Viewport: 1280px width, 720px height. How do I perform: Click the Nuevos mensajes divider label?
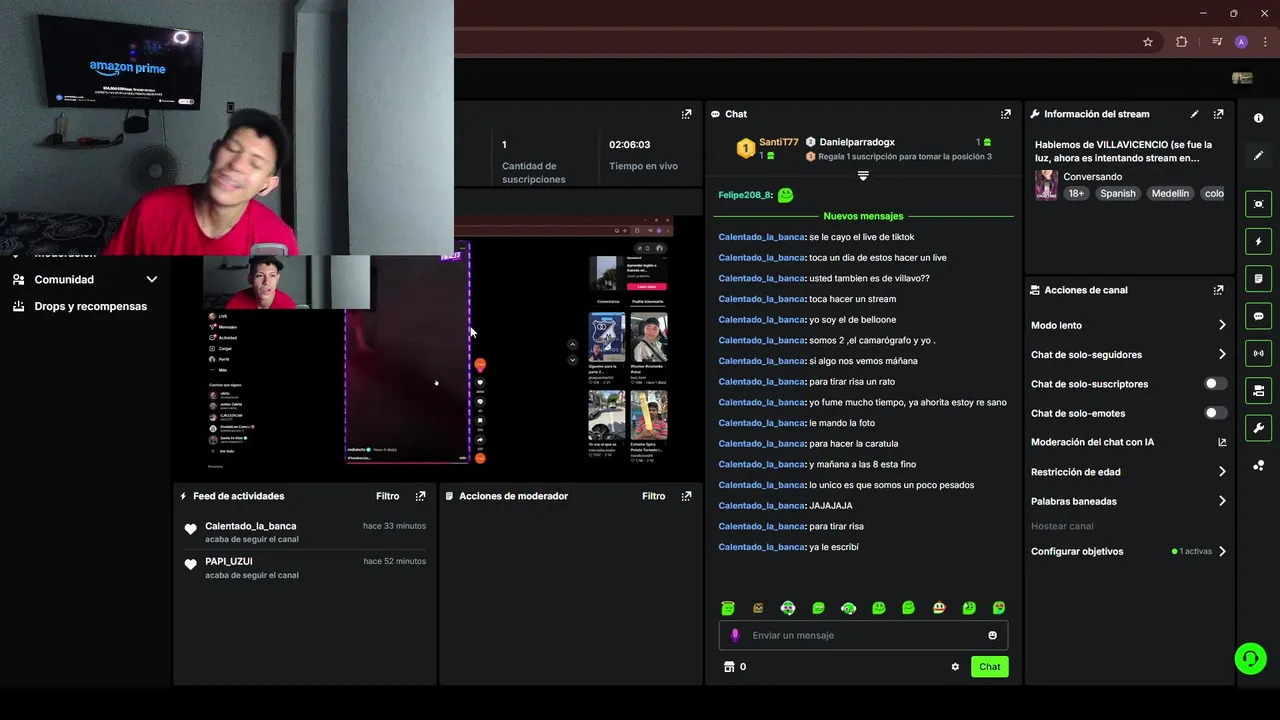tap(863, 216)
